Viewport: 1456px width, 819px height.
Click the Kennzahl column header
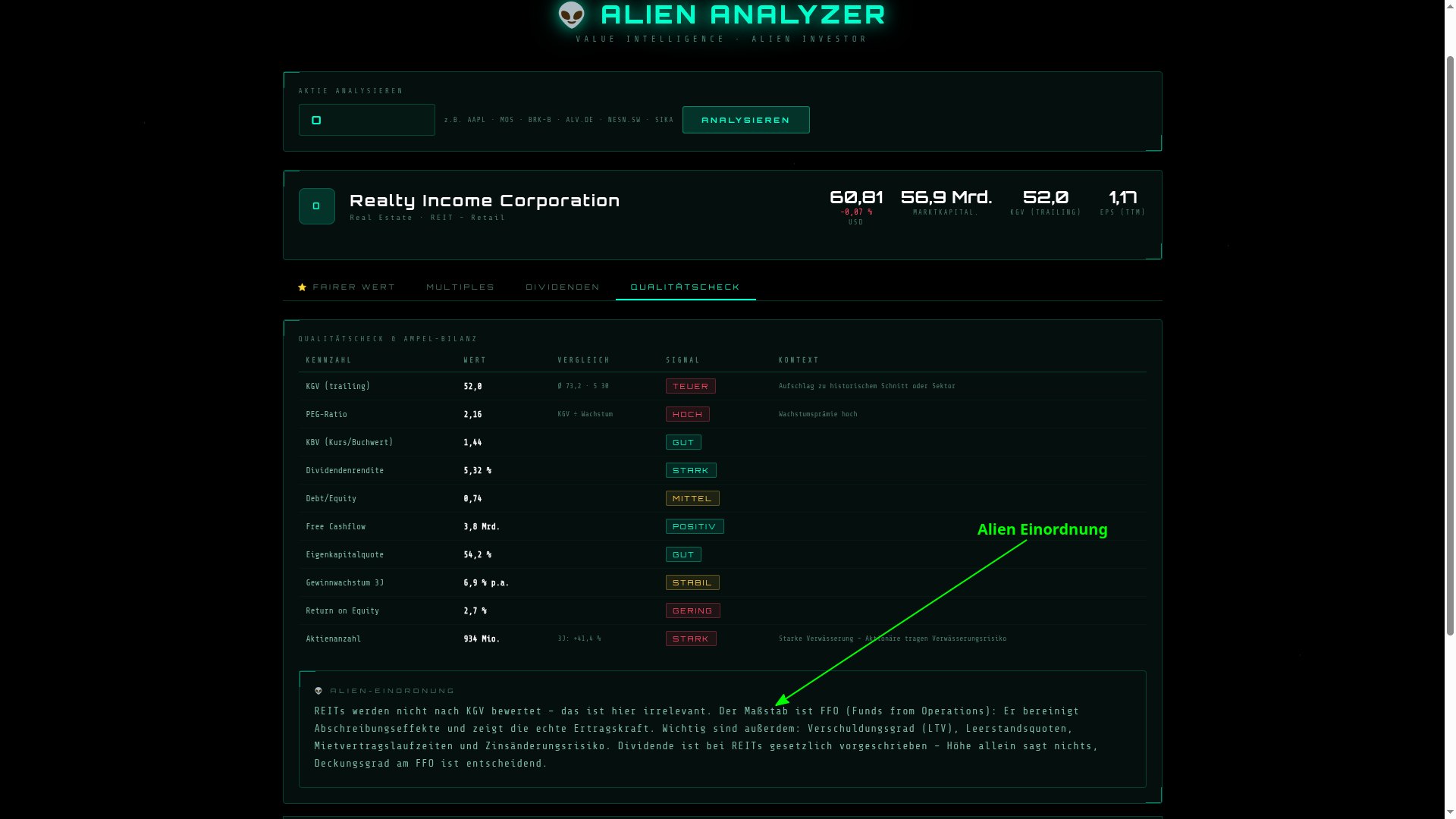pyautogui.click(x=328, y=360)
